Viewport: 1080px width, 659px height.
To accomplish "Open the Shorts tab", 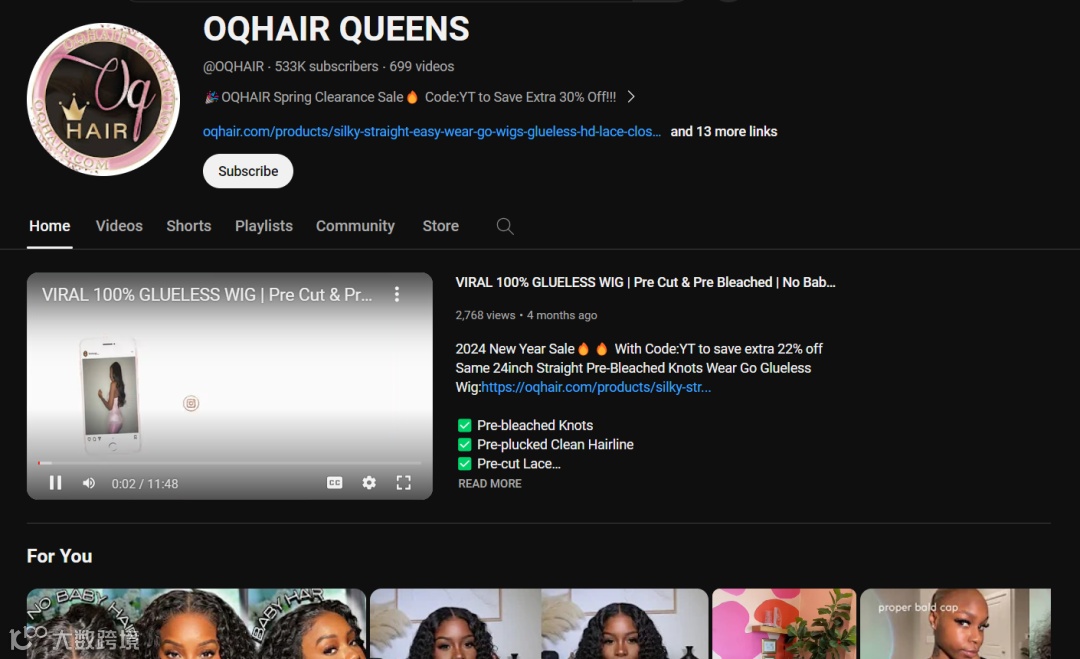I will coord(189,226).
